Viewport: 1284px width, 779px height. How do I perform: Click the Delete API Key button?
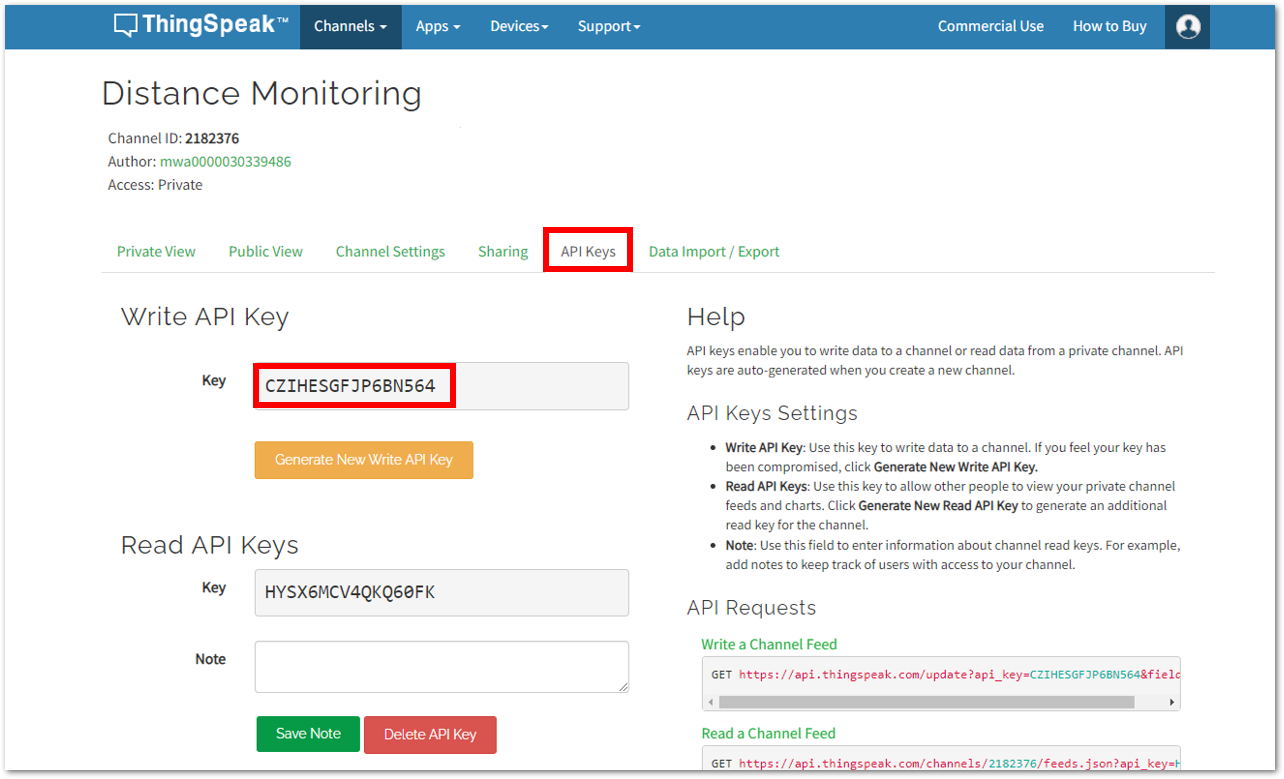click(x=430, y=734)
